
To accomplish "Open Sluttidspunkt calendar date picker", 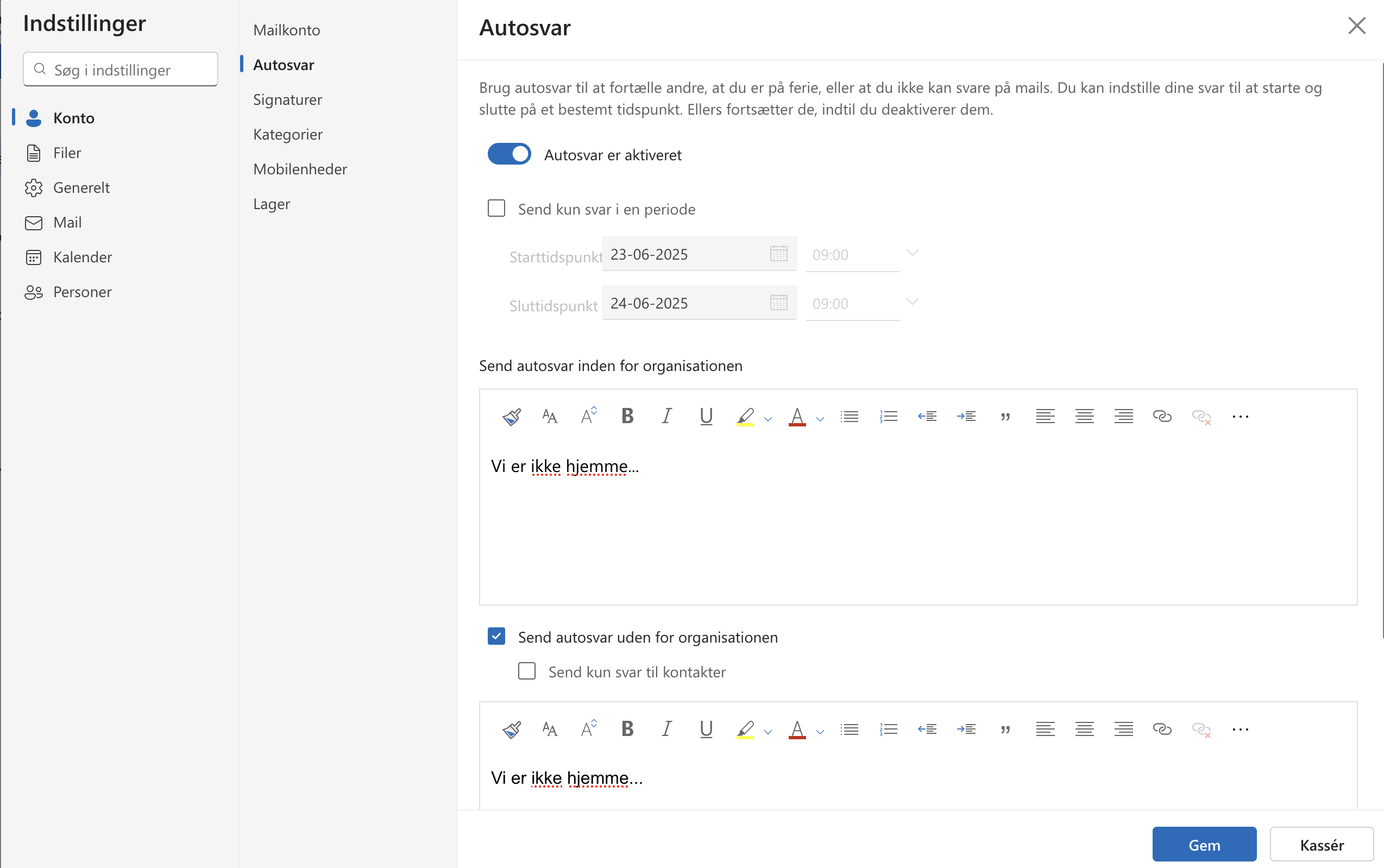I will (778, 302).
